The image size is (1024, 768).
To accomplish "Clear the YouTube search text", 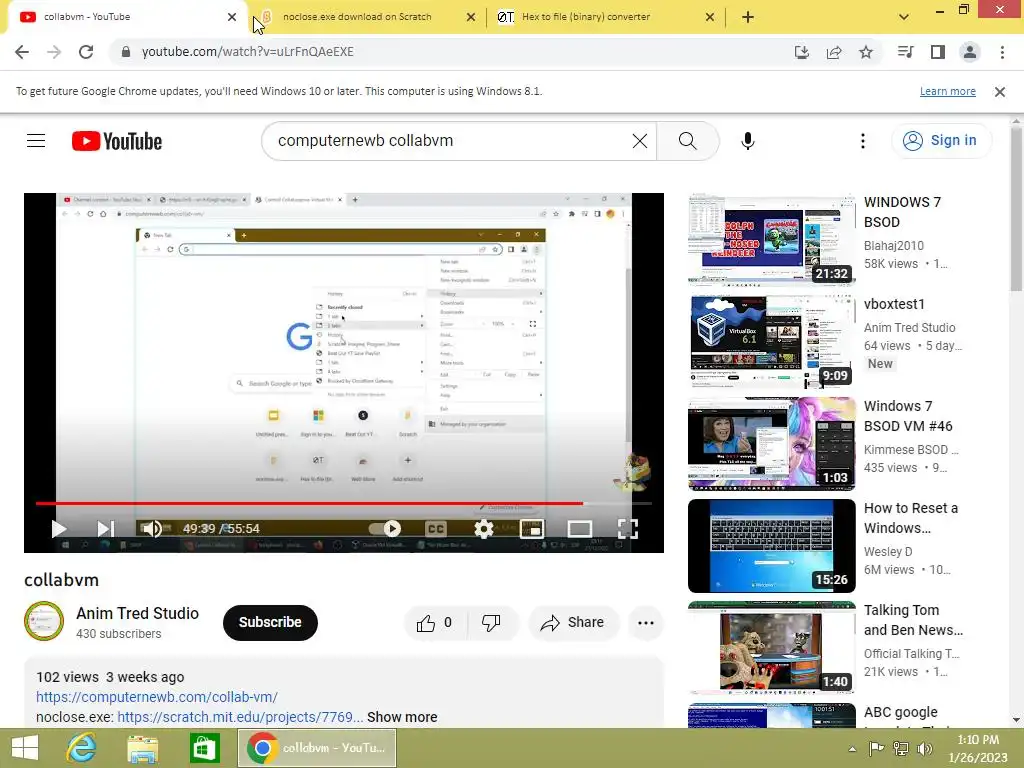I will tap(640, 140).
